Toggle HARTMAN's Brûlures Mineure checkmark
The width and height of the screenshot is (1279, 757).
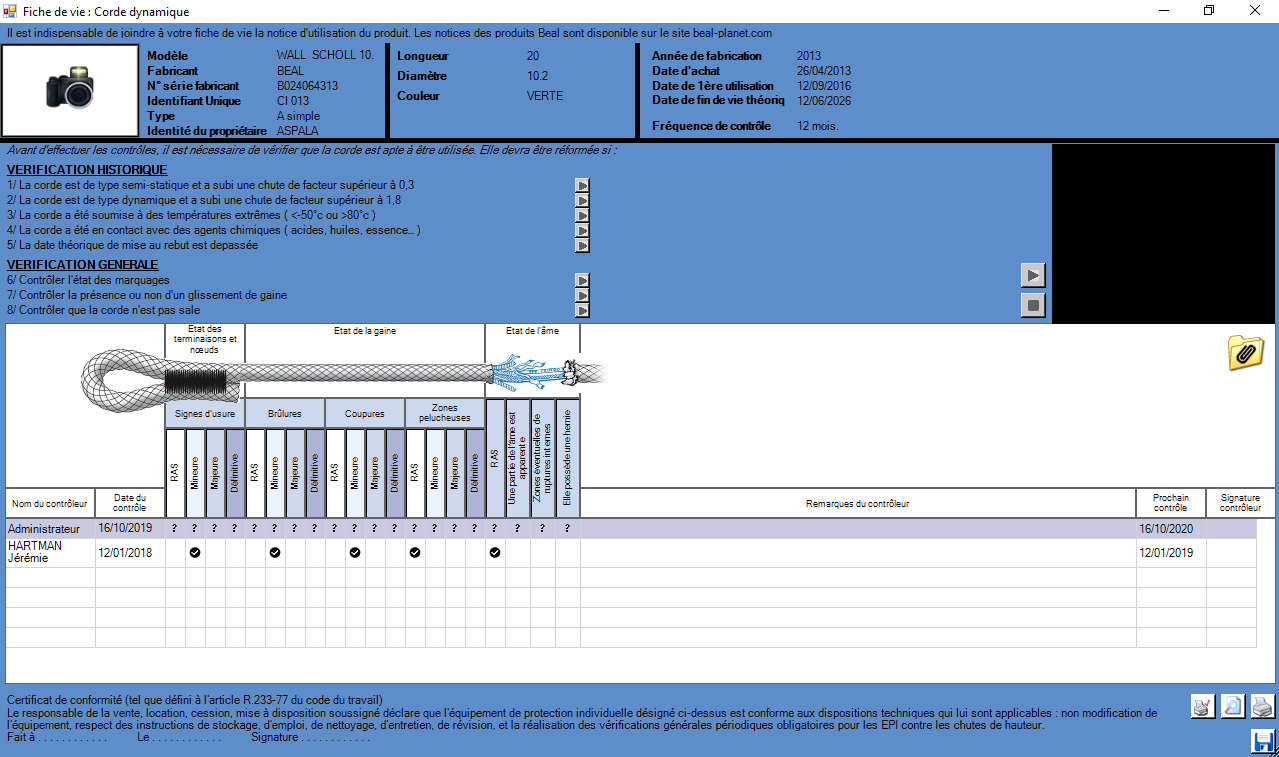[x=275, y=552]
